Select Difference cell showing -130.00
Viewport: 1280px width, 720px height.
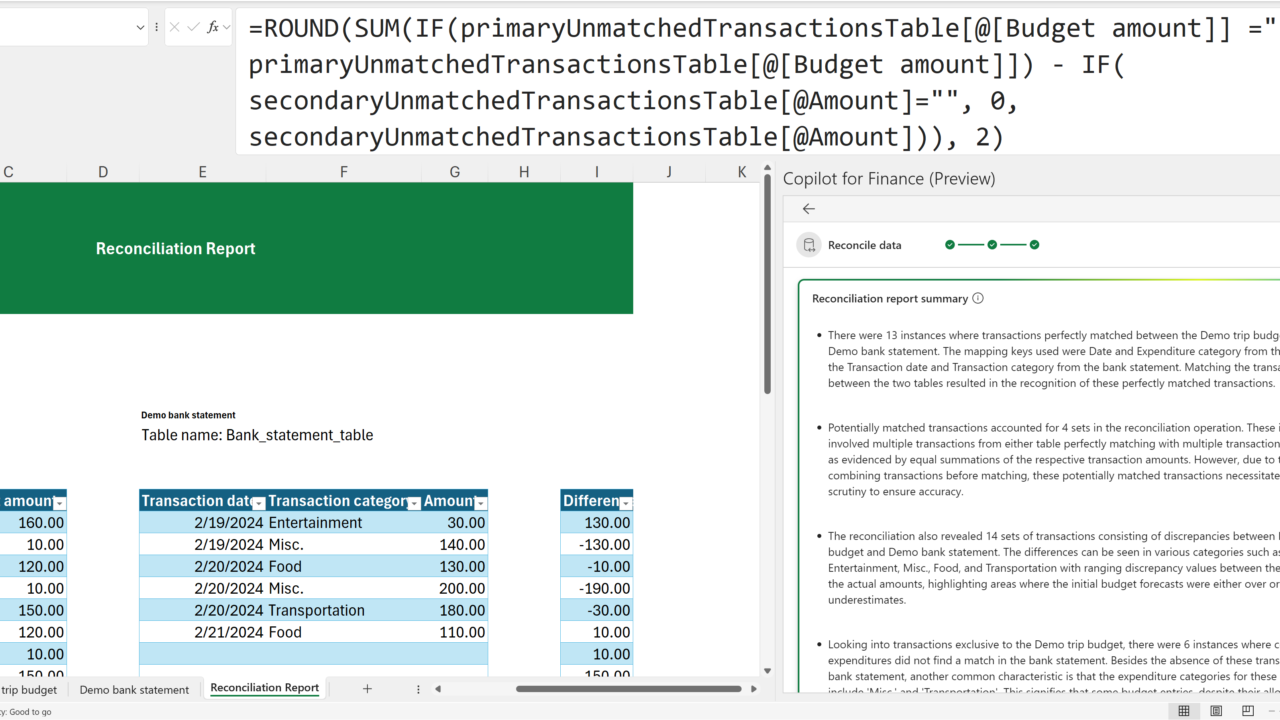pos(597,545)
